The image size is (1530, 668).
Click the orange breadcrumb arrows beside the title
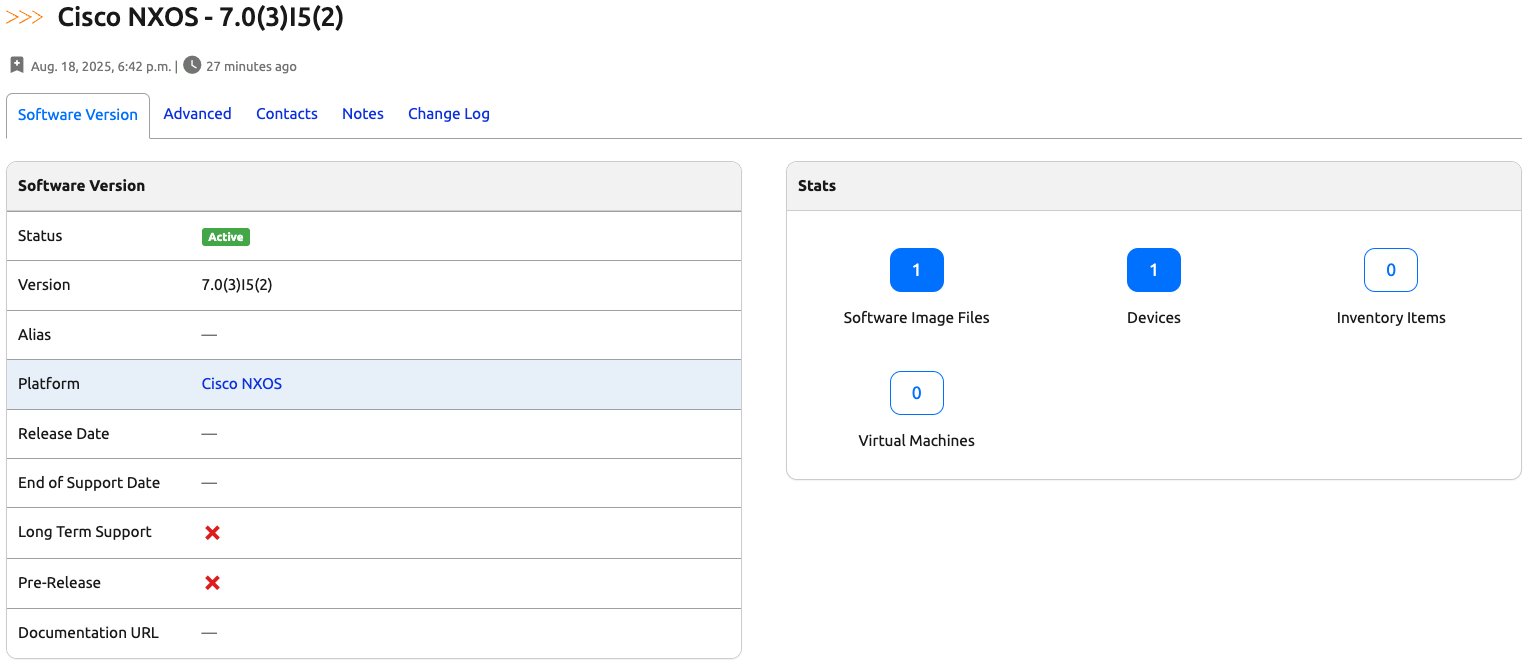tap(25, 17)
